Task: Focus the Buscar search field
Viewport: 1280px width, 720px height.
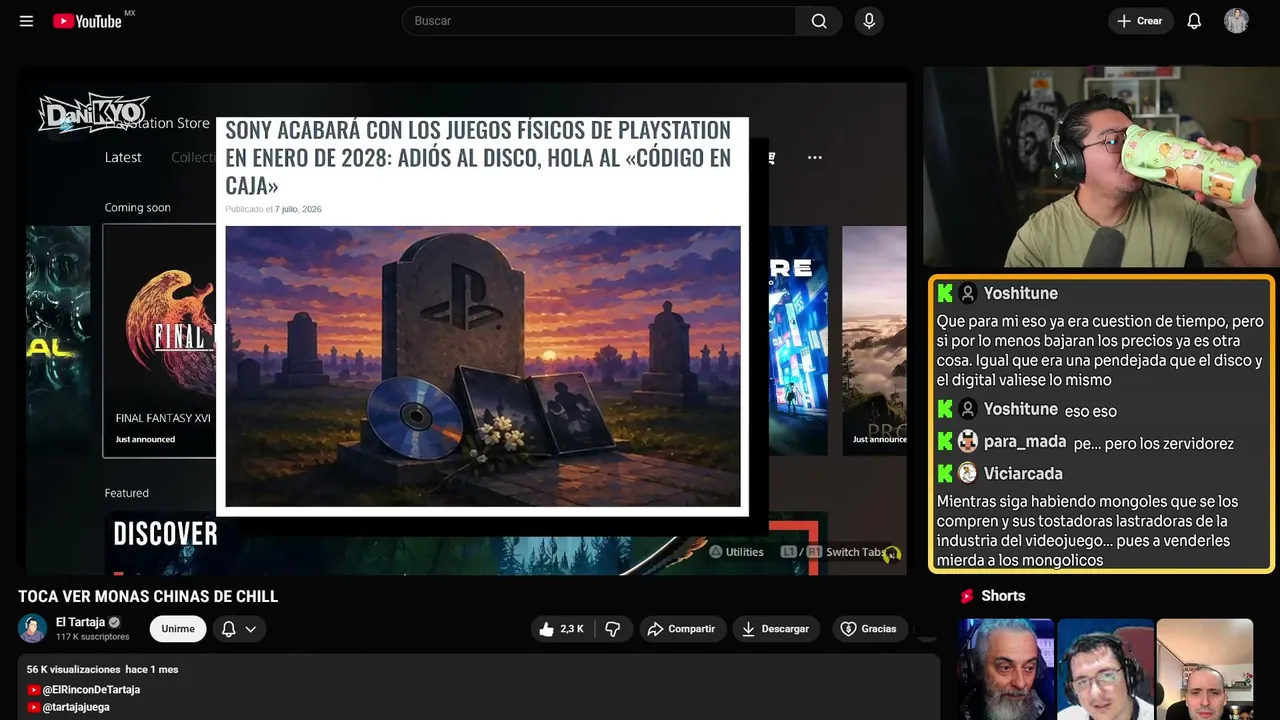Action: 599,21
